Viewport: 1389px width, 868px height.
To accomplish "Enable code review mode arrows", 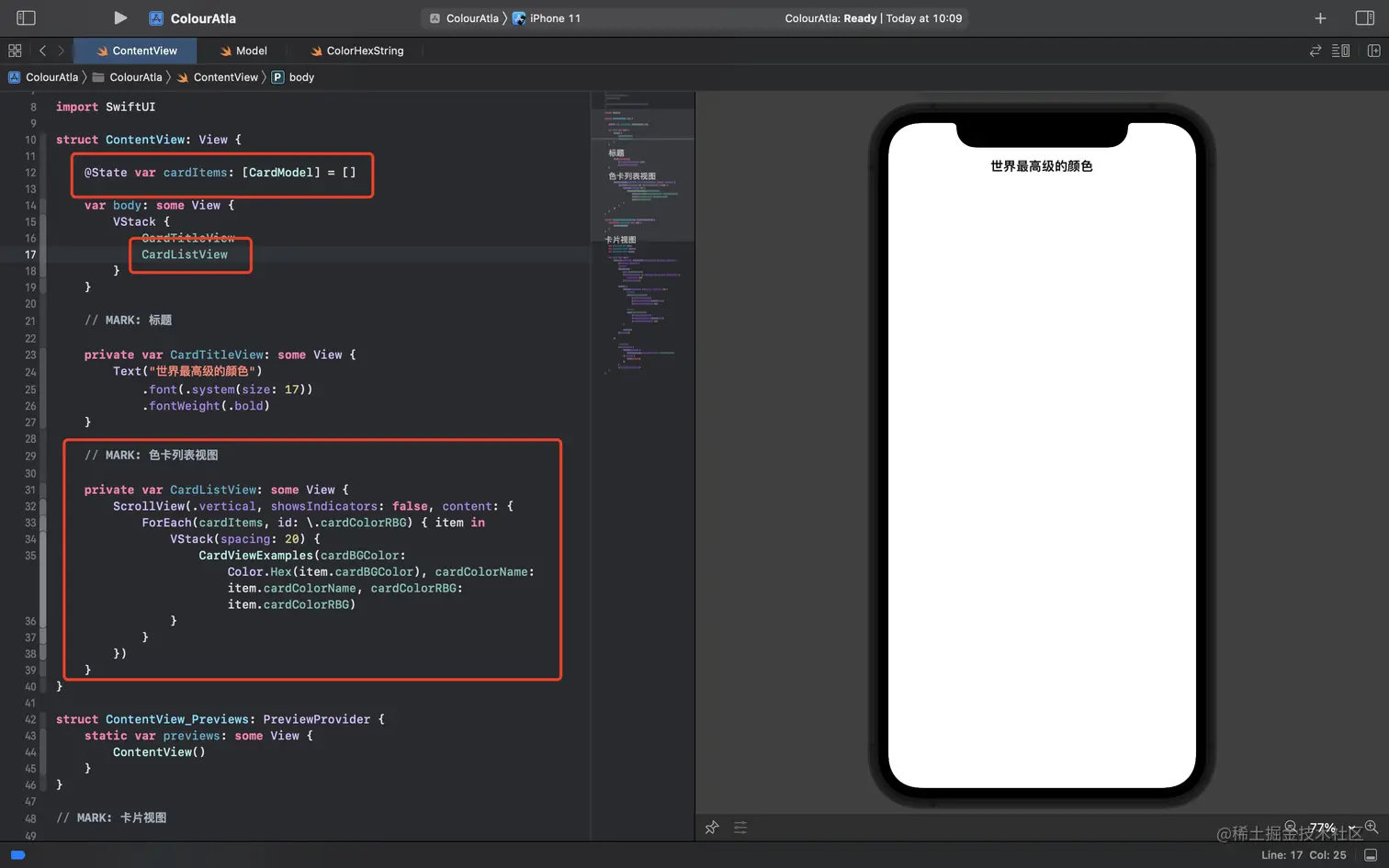I will pyautogui.click(x=1316, y=51).
